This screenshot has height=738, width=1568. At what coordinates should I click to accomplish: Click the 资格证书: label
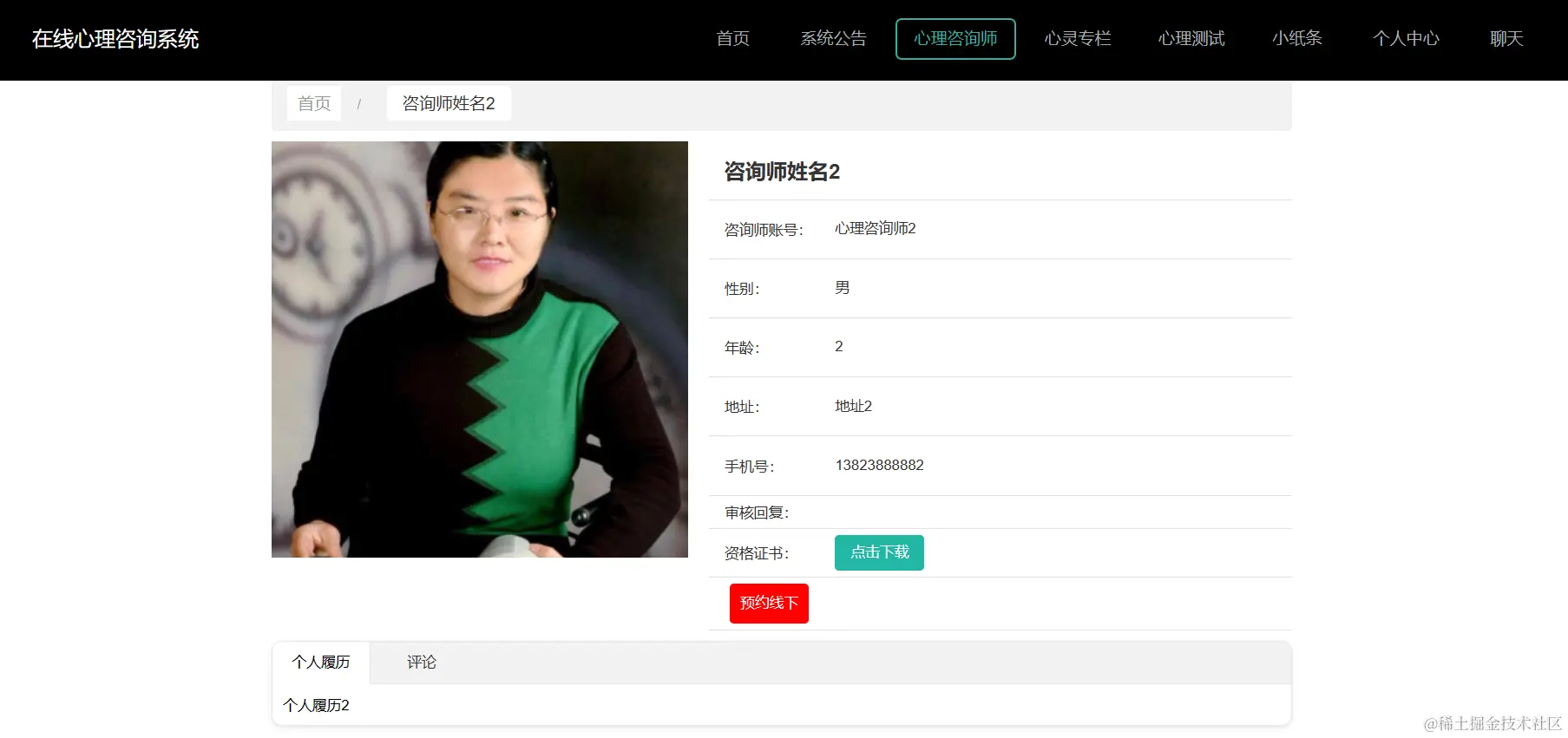pos(757,553)
